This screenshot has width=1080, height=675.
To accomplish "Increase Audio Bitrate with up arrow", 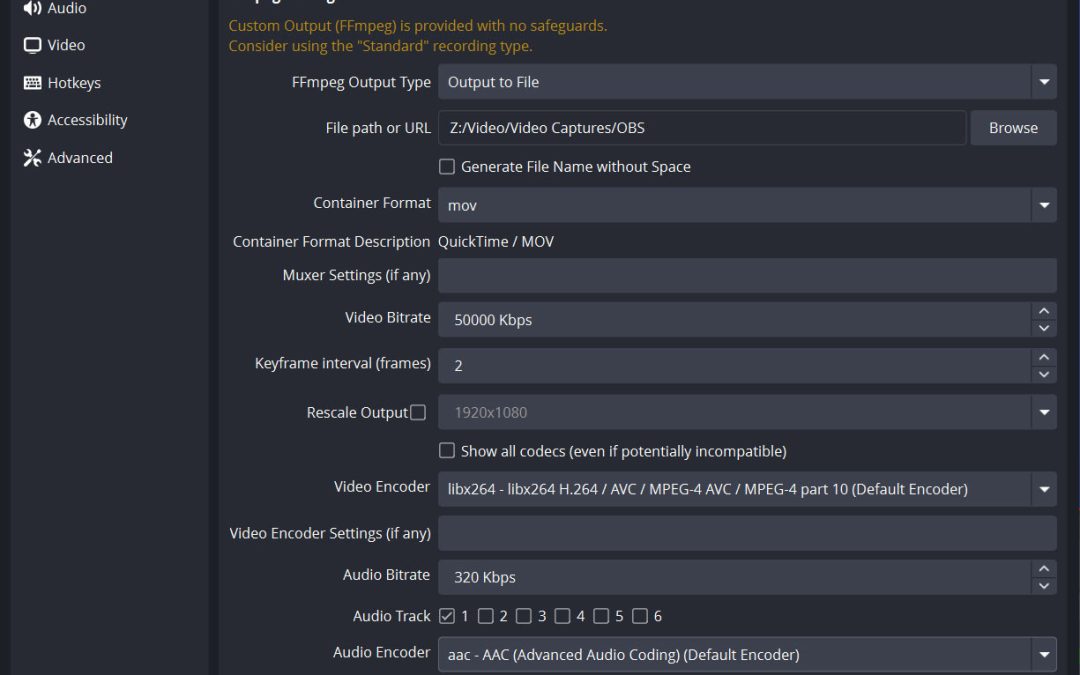I will pos(1044,568).
